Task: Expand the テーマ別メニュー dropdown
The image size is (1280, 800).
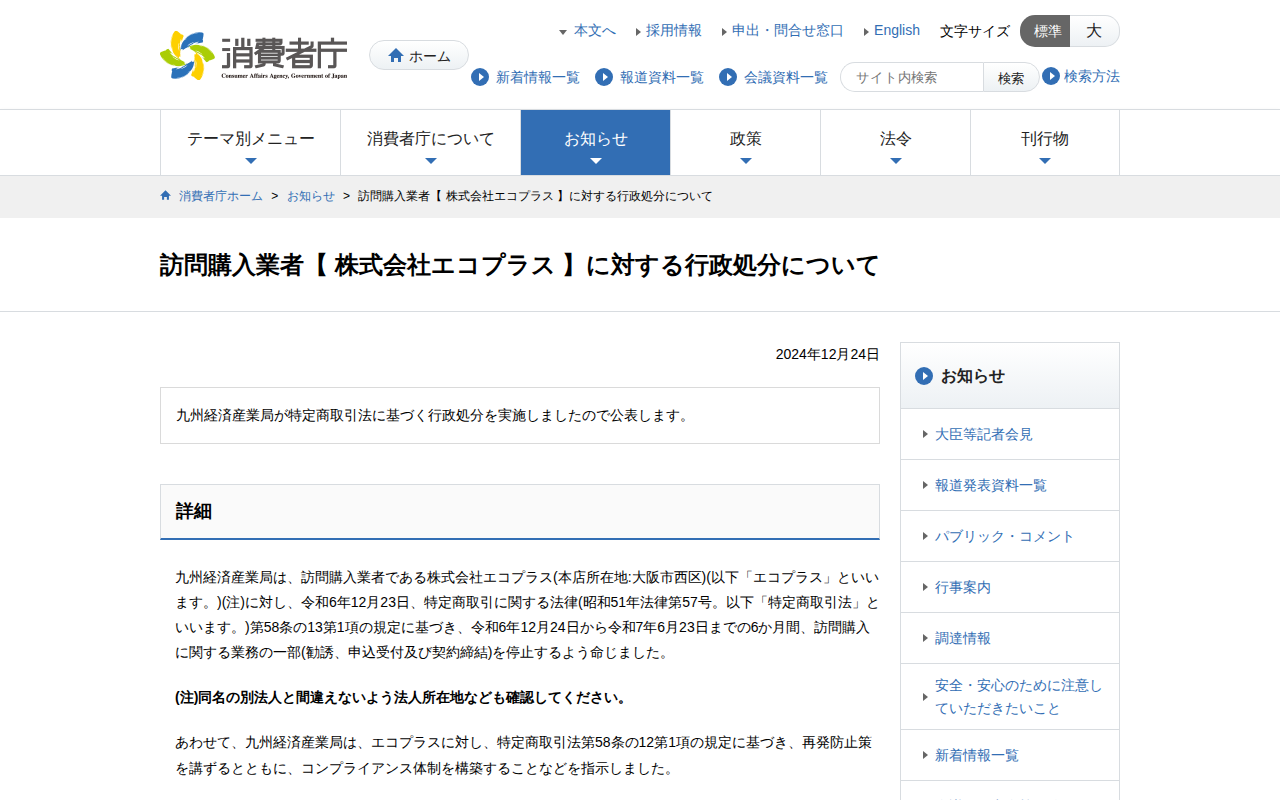Action: [251, 142]
